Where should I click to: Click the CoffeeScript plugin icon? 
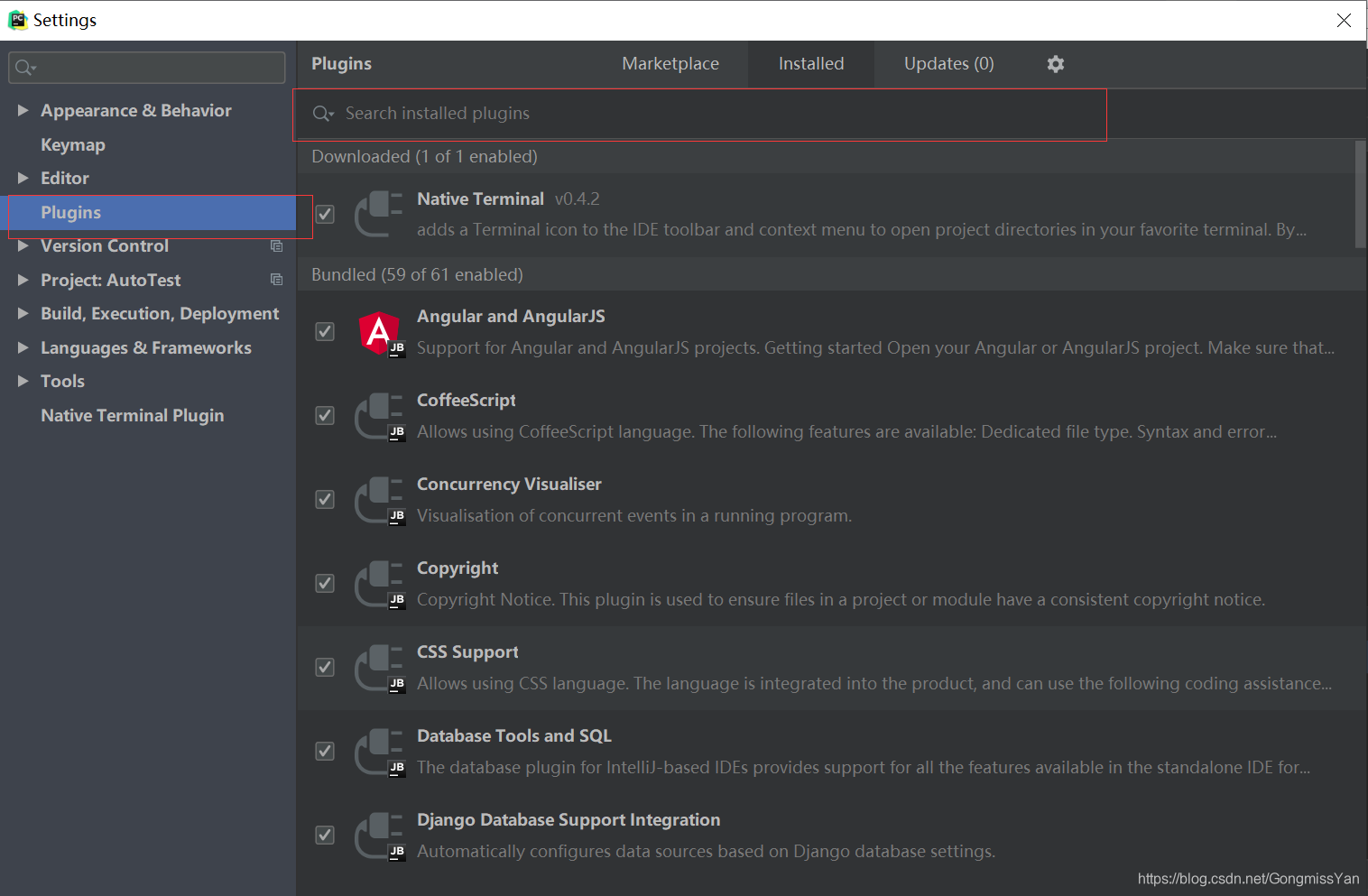pyautogui.click(x=379, y=416)
